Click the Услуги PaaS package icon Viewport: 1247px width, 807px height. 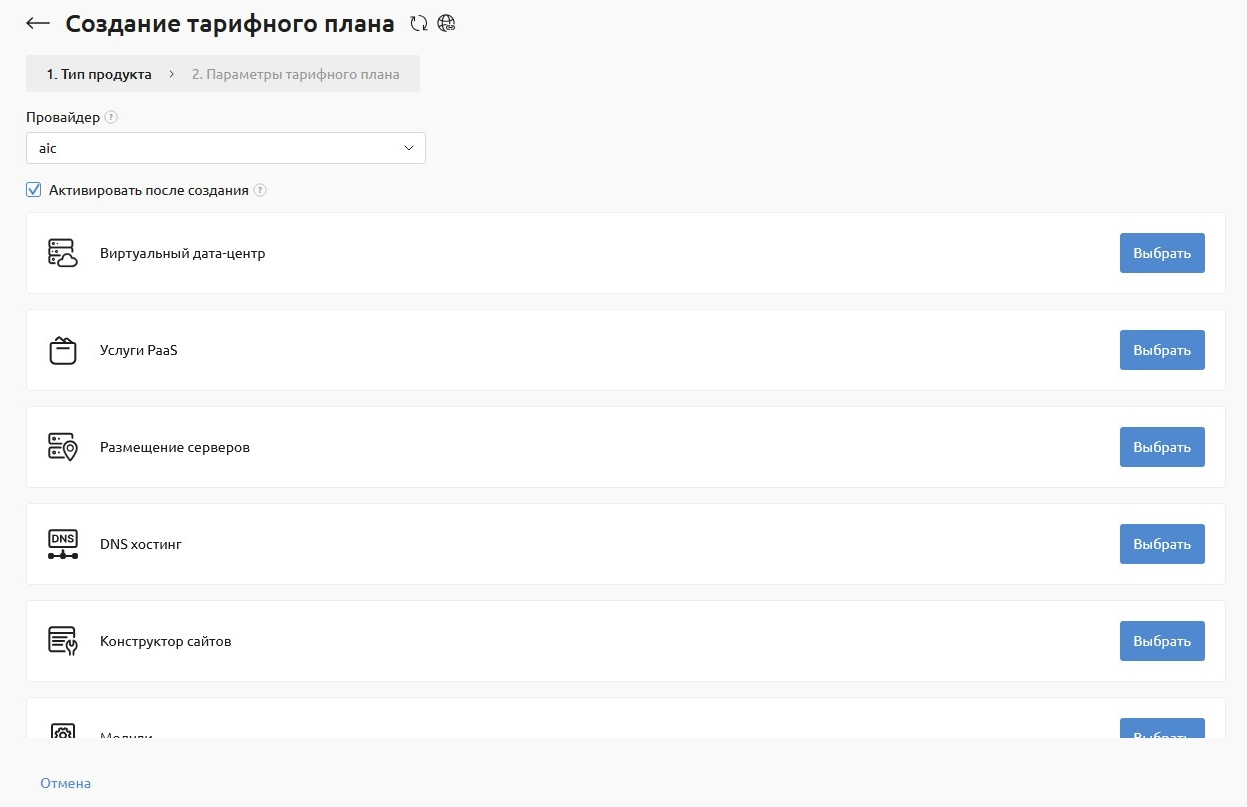click(x=63, y=350)
